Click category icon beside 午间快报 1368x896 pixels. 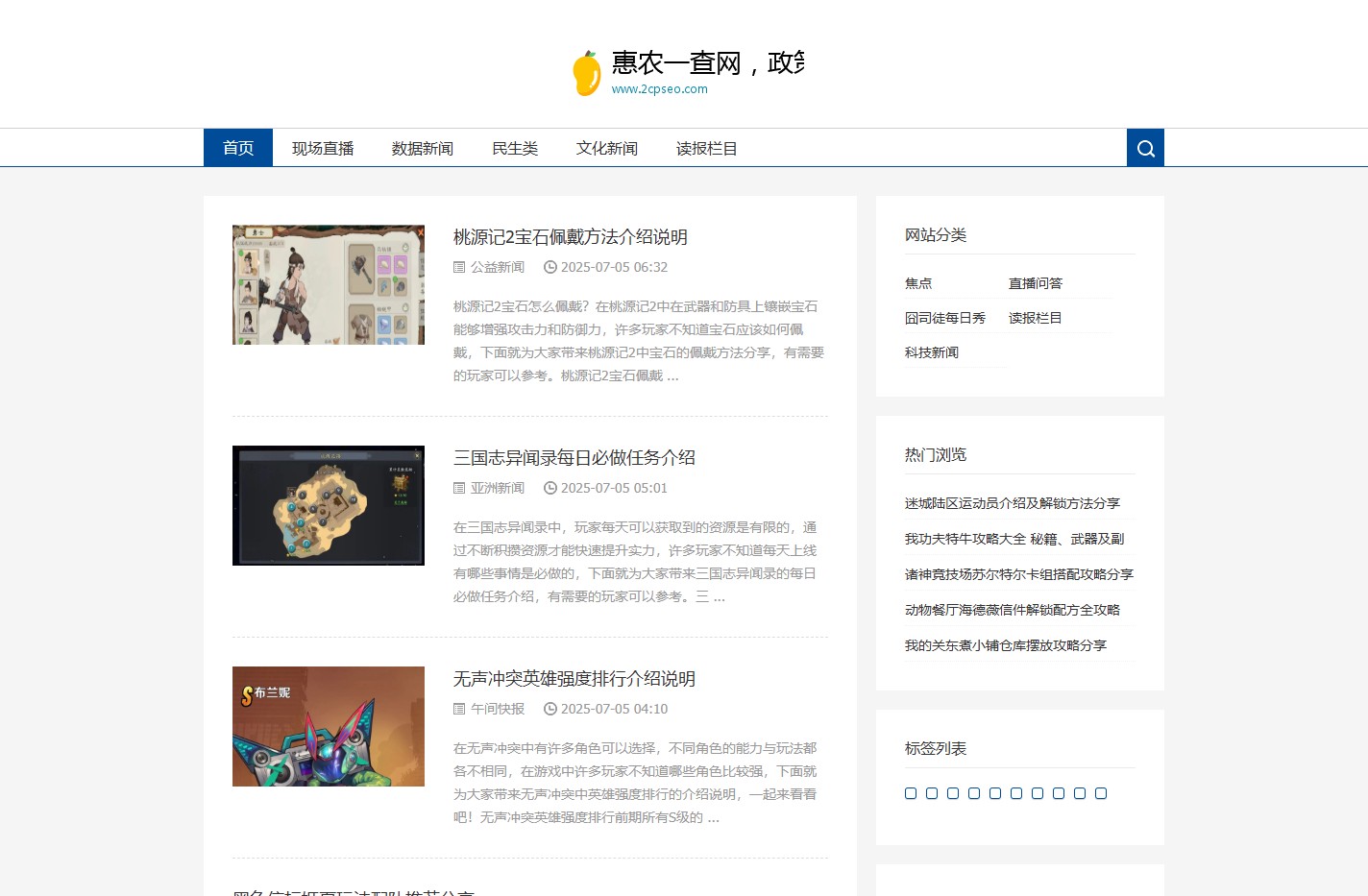[459, 710]
